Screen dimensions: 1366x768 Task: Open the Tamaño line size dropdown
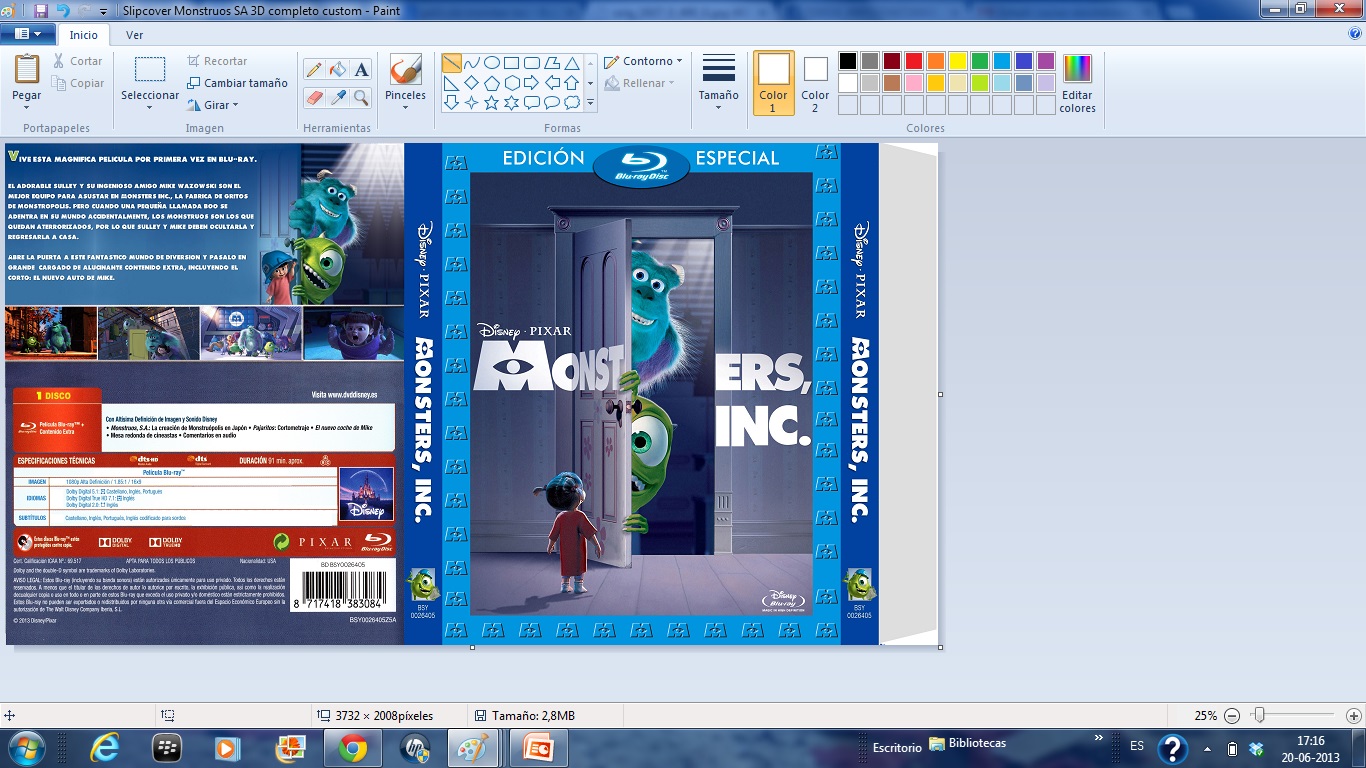(x=719, y=82)
